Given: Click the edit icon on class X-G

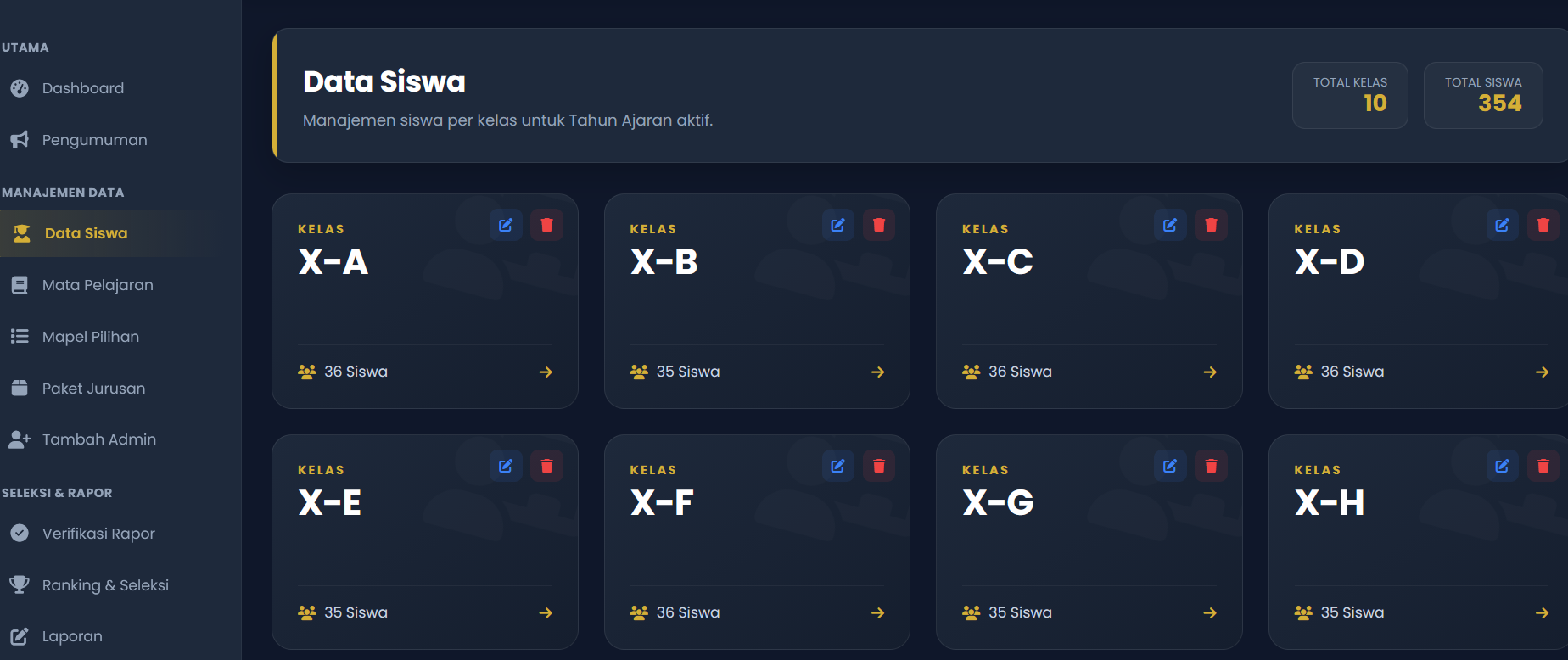Looking at the screenshot, I should pyautogui.click(x=1170, y=466).
